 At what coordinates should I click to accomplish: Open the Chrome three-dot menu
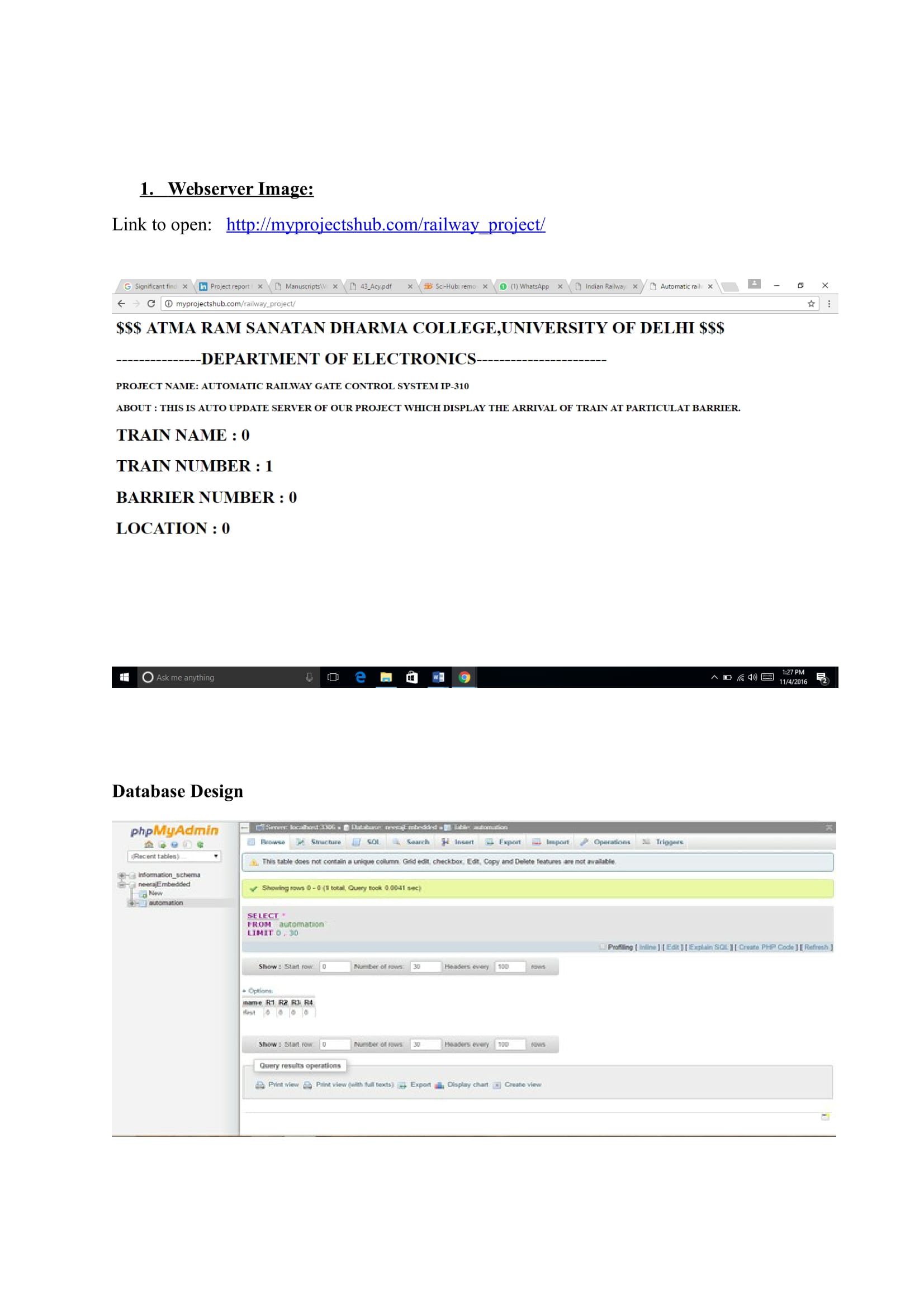pyautogui.click(x=828, y=304)
